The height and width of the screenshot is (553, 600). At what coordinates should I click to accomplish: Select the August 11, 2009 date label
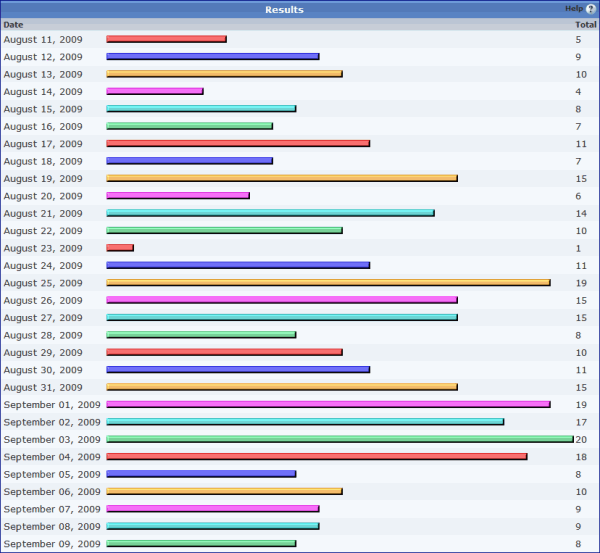(43, 39)
